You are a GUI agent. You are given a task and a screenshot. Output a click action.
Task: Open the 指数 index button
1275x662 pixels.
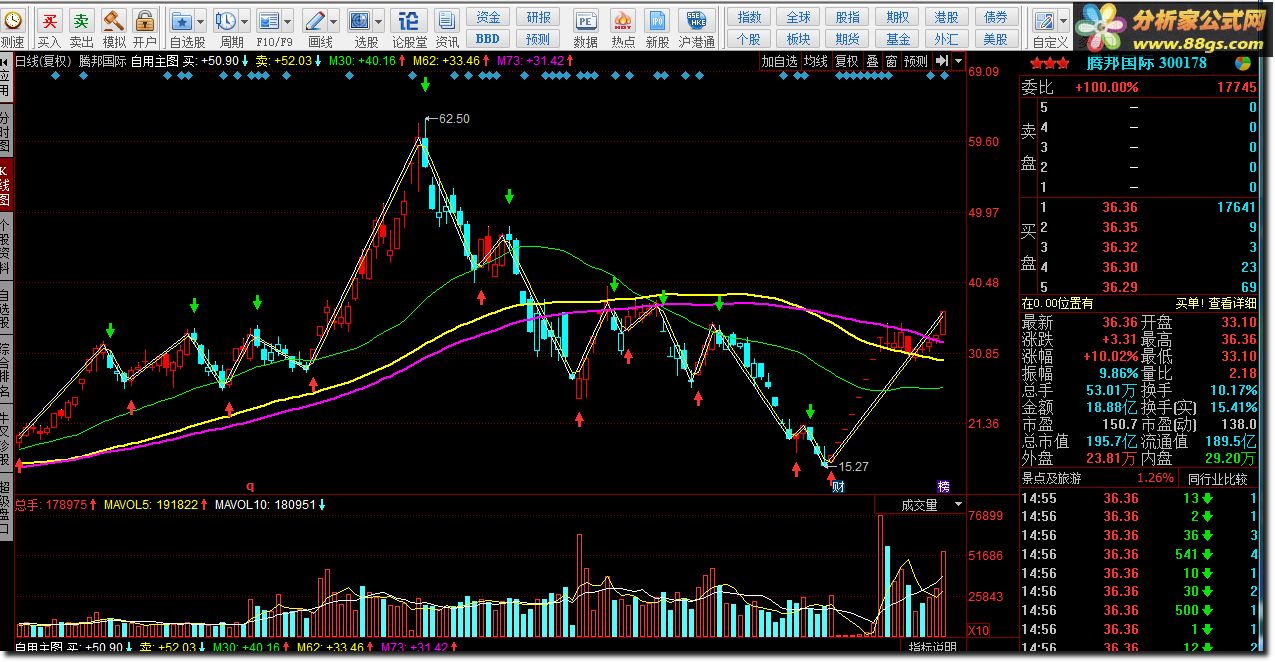click(748, 17)
